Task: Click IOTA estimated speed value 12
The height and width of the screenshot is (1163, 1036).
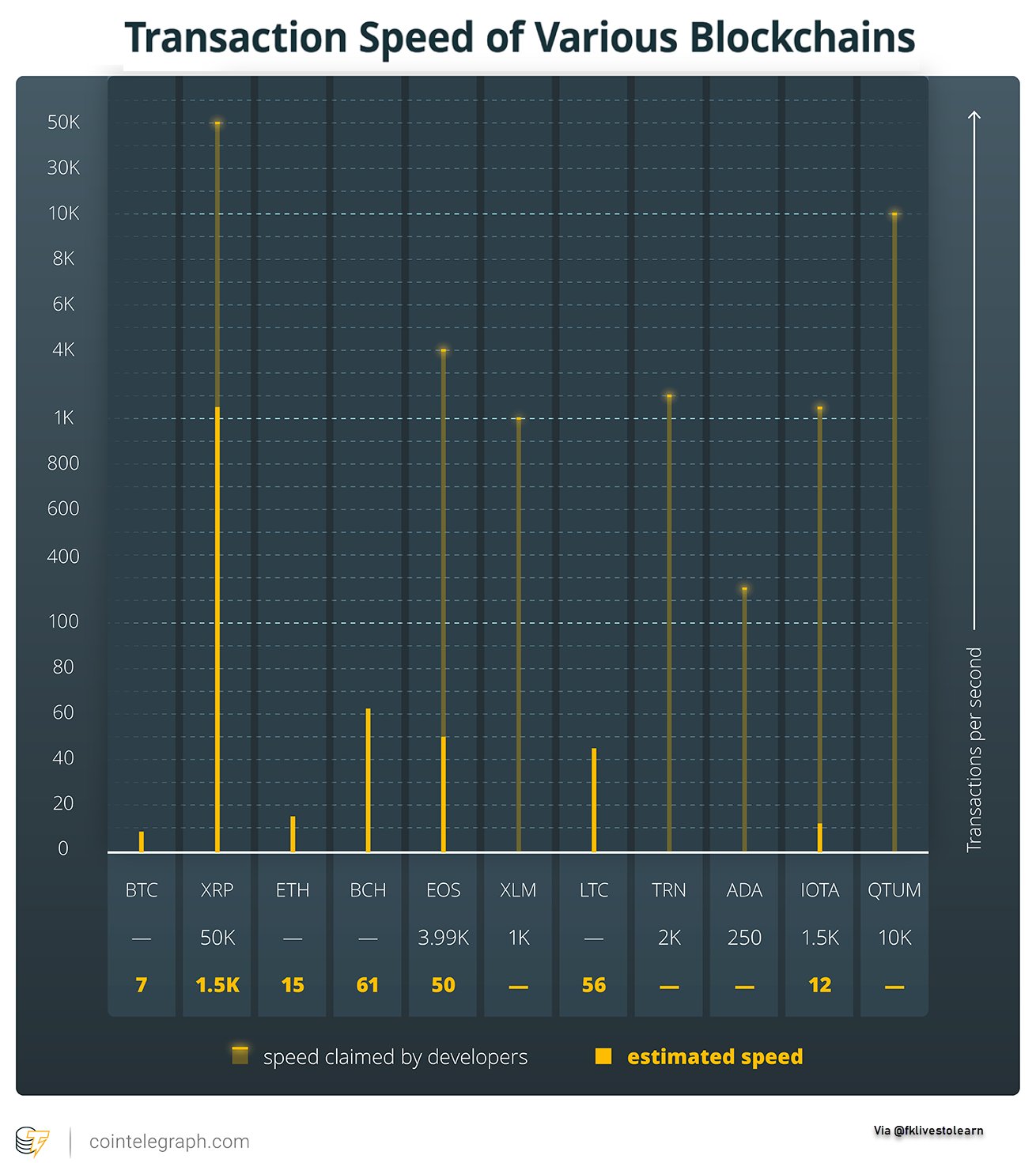Action: 820,985
